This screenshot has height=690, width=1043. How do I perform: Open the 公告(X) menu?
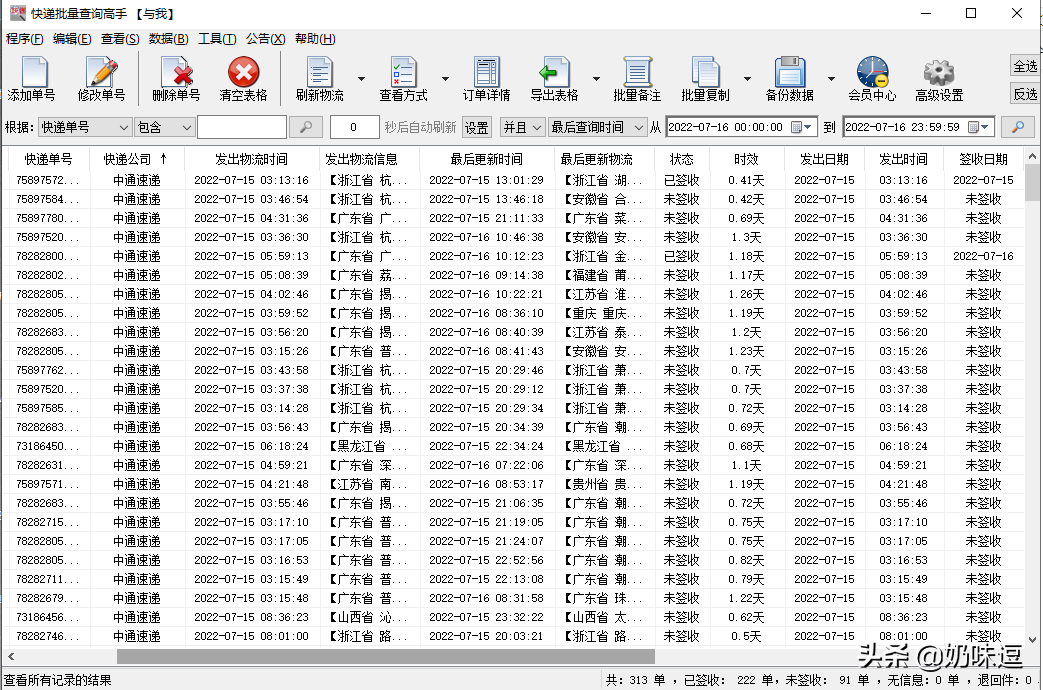coord(265,39)
